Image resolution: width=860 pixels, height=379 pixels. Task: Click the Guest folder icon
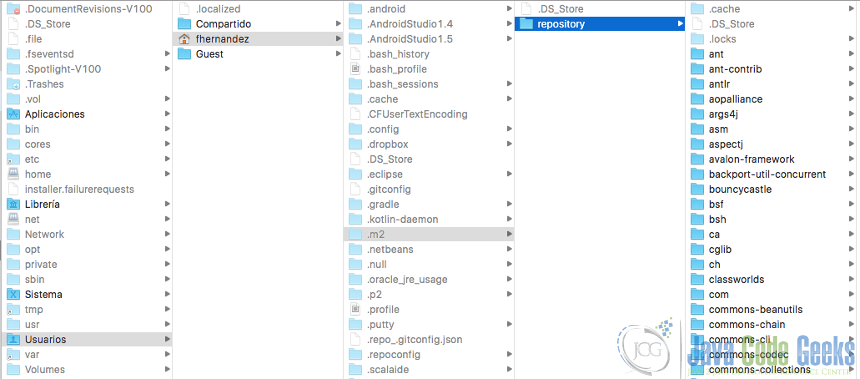(184, 54)
